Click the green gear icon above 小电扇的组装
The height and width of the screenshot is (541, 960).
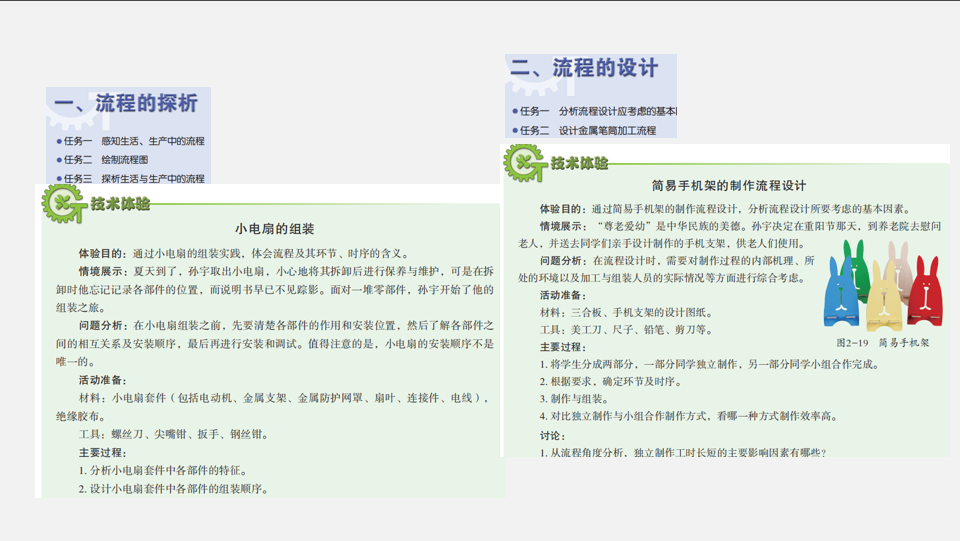click(63, 203)
